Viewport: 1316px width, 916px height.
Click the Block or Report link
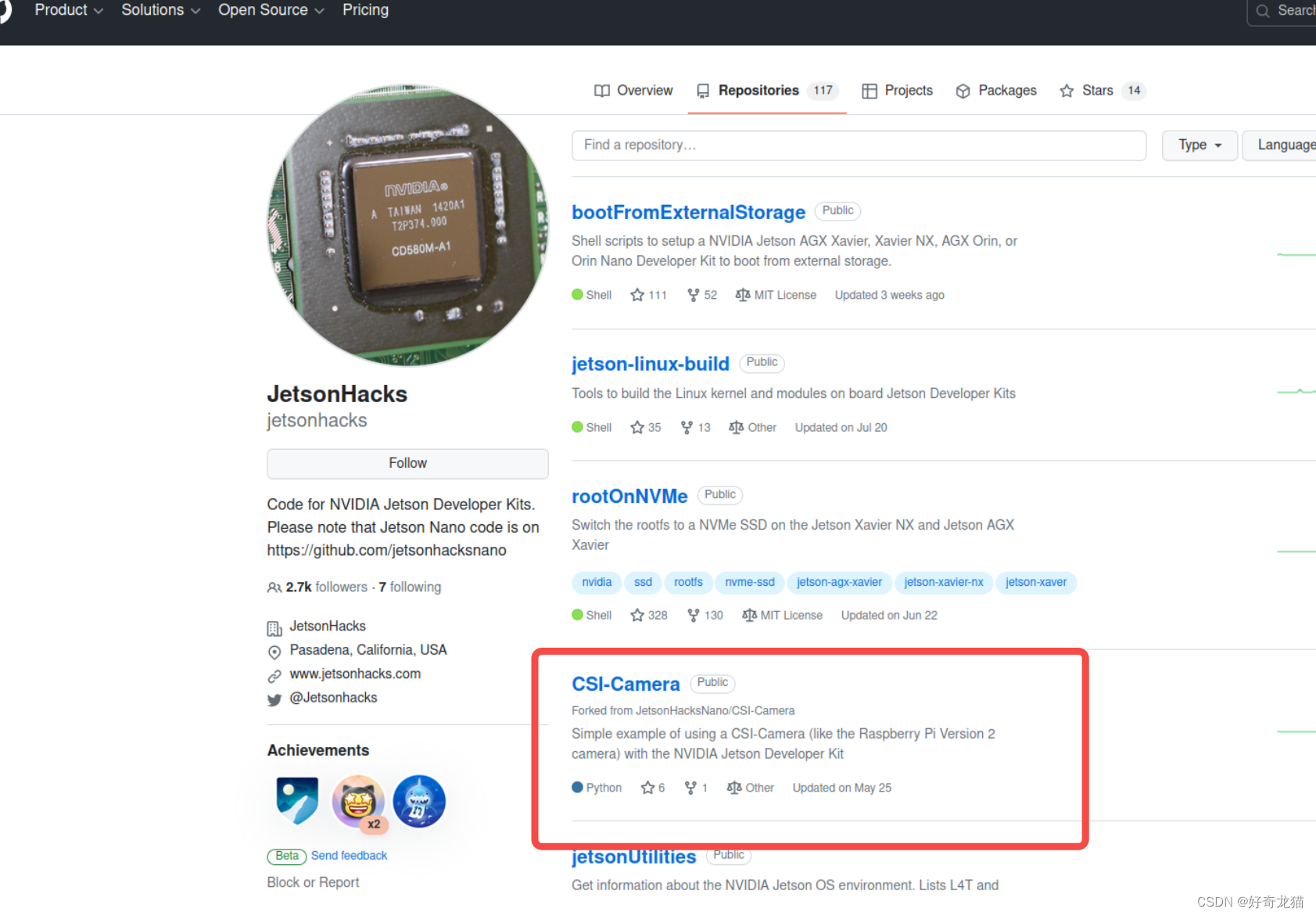click(313, 882)
